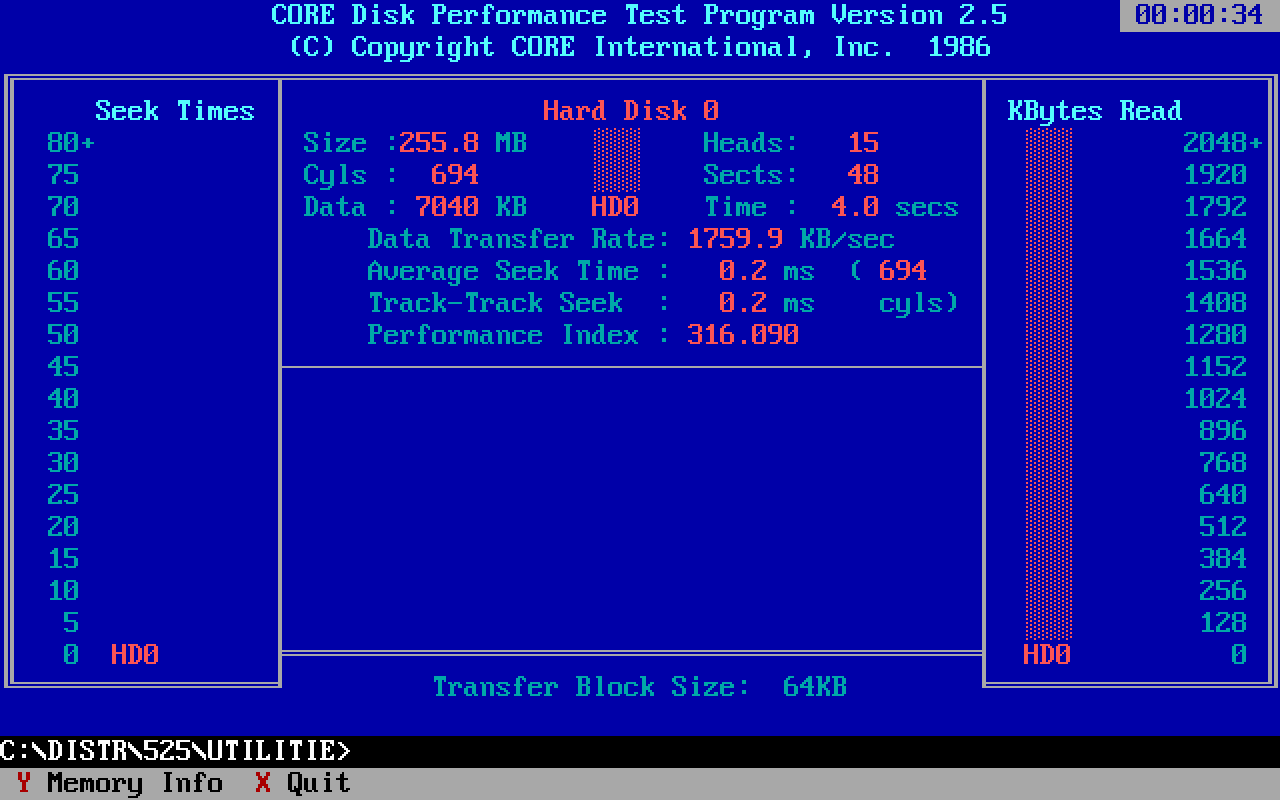Click the 30 mark on Seek Times scale
This screenshot has height=800, width=1280.
(63, 463)
